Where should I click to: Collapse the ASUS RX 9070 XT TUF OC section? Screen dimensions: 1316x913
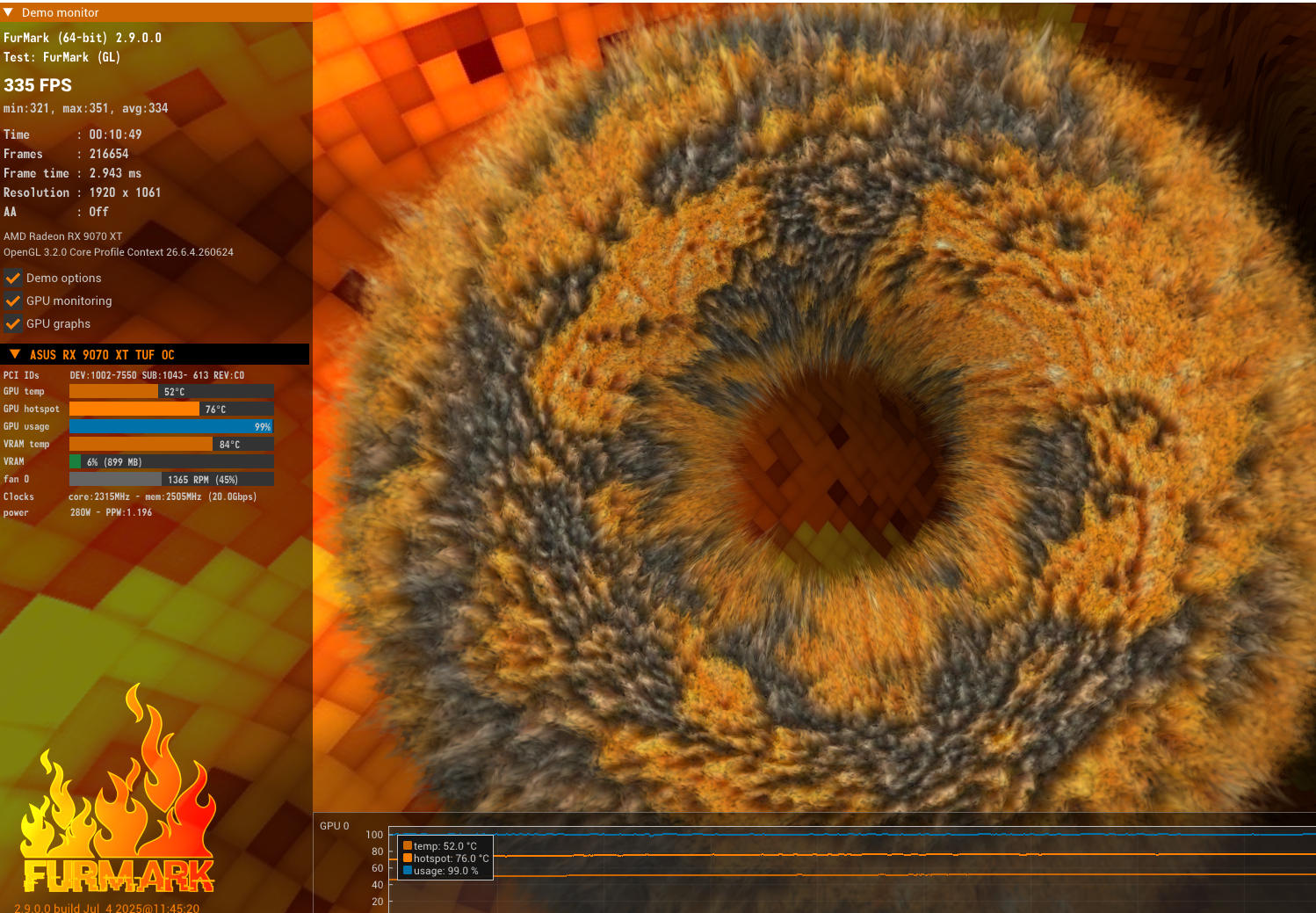[15, 354]
